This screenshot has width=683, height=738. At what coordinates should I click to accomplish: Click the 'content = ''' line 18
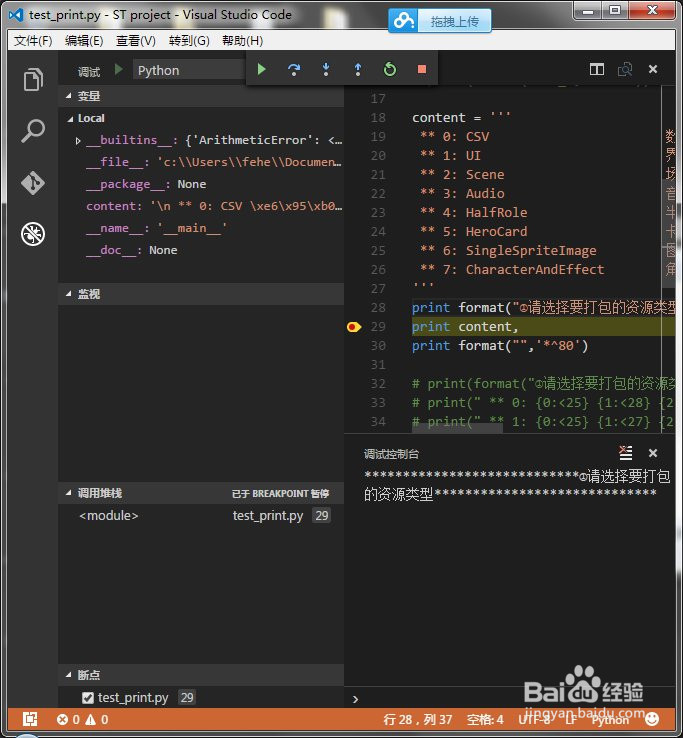pos(461,117)
